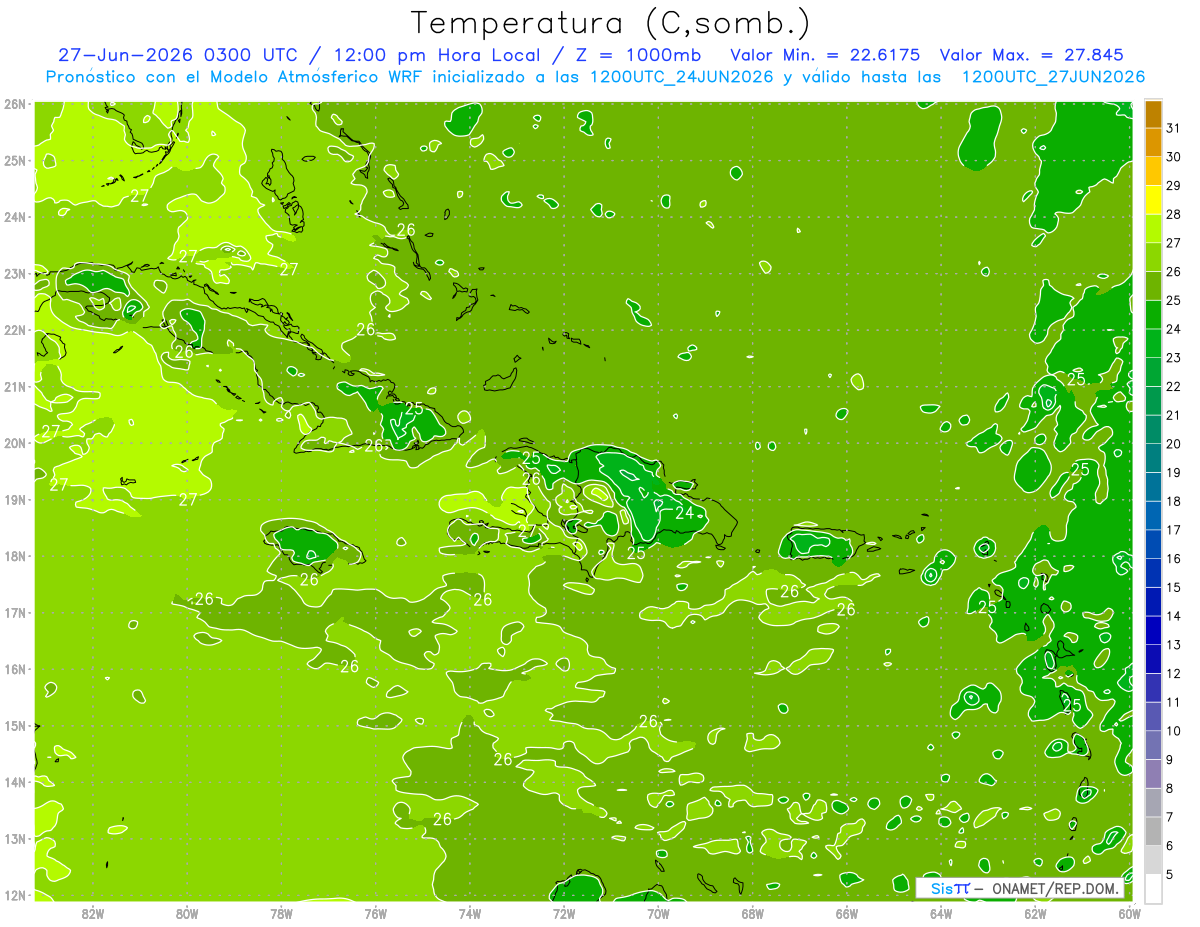Image resolution: width=1200 pixels, height=927 pixels.
Task: Click the "Temperatura (C,somb.)" map title
Action: click(x=609, y=24)
